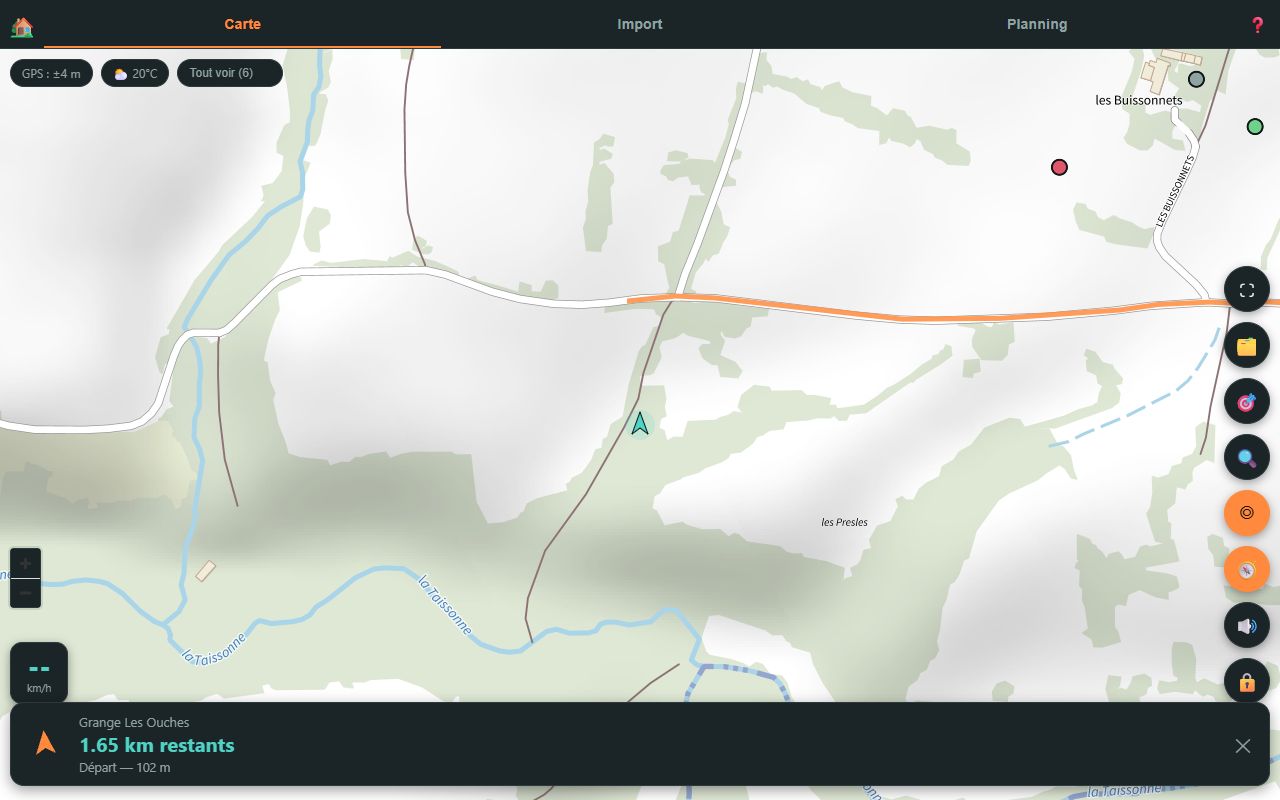Click the orange navigation arrow in banner
Screen dimensions: 1280x800
point(45,743)
